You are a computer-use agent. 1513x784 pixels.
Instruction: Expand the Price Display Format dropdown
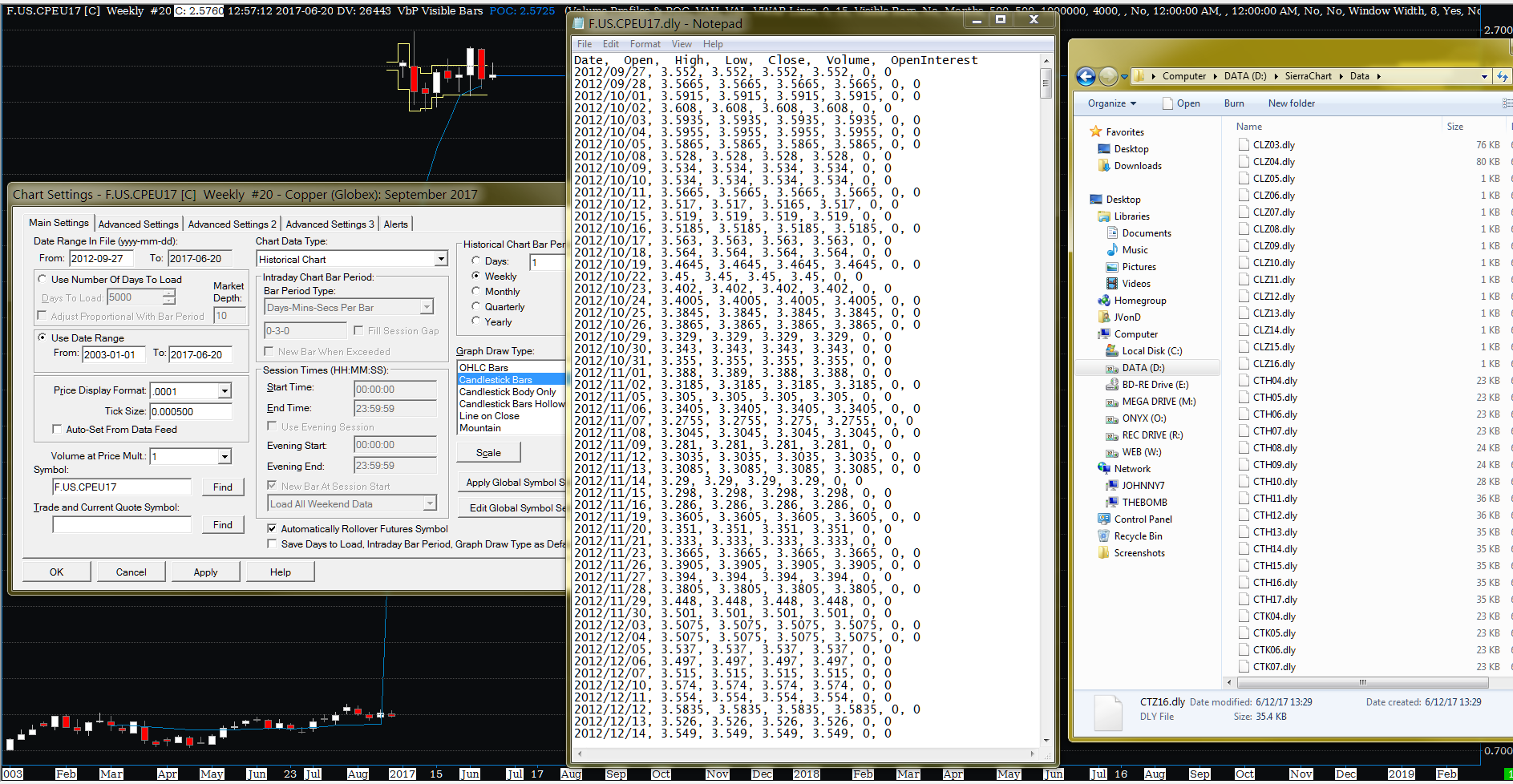[x=225, y=391]
